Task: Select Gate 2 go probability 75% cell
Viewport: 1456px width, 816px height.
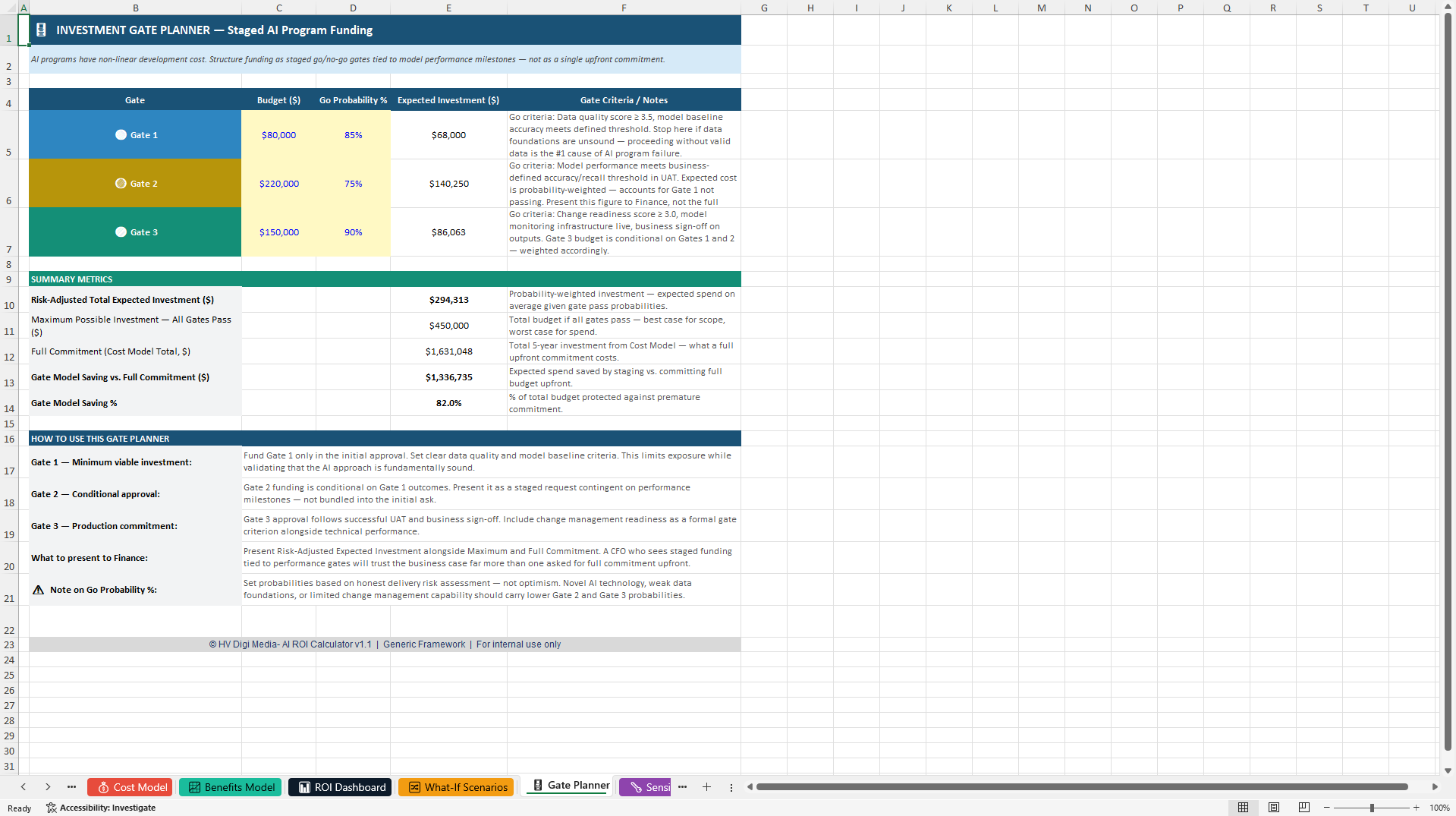Action: (353, 184)
